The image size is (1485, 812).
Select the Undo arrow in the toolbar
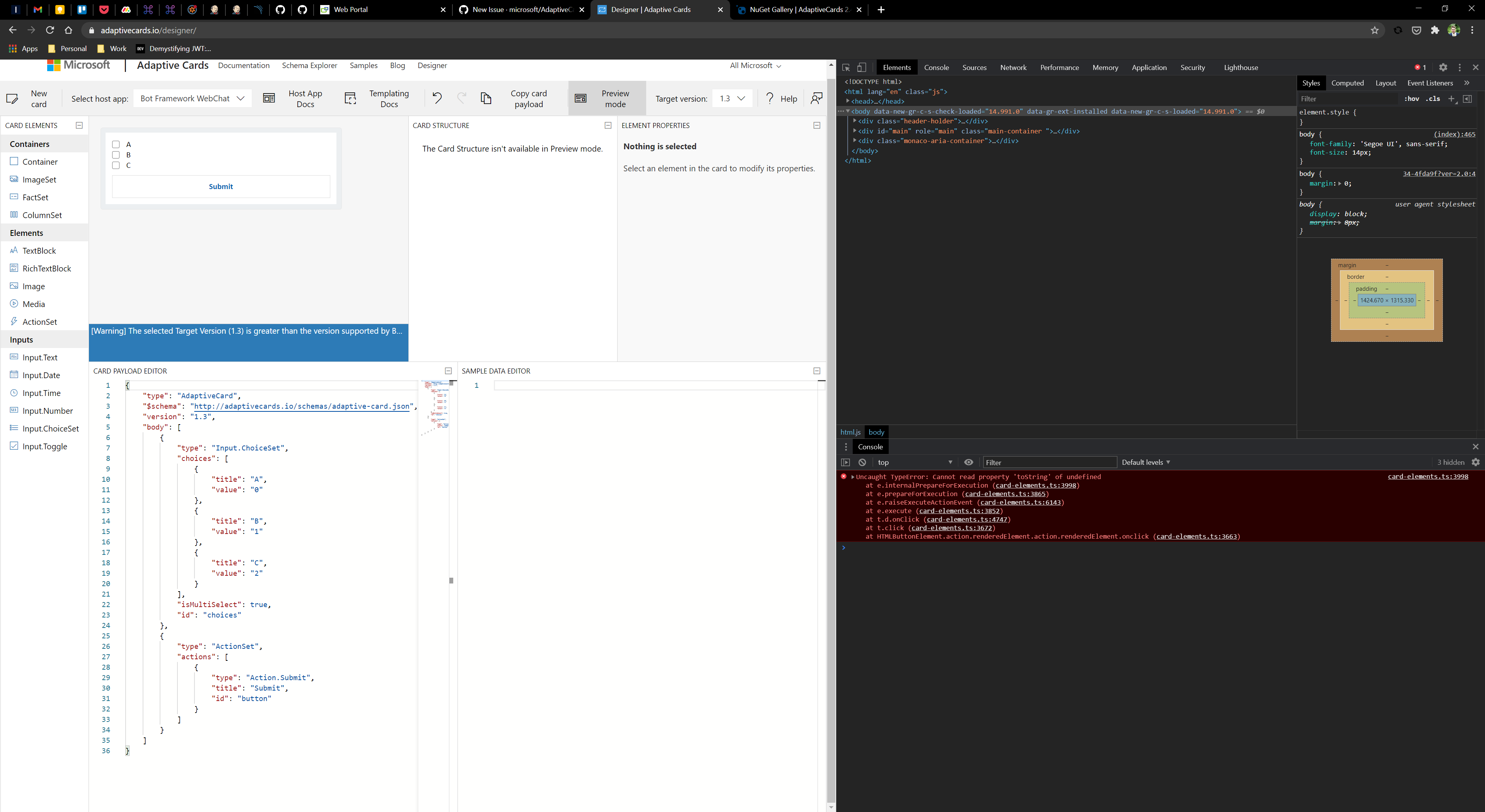tap(437, 98)
